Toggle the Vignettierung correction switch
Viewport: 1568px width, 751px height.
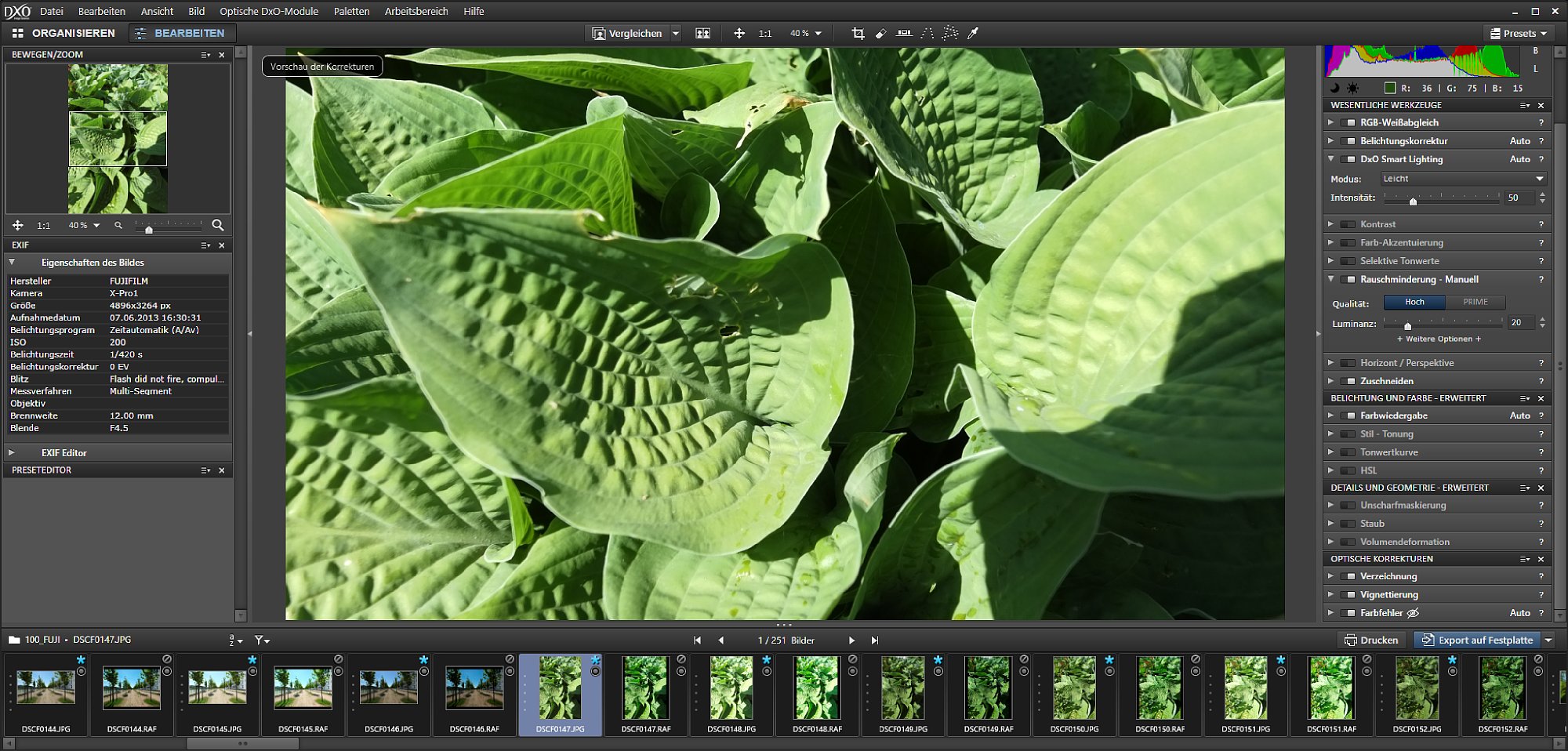point(1348,595)
